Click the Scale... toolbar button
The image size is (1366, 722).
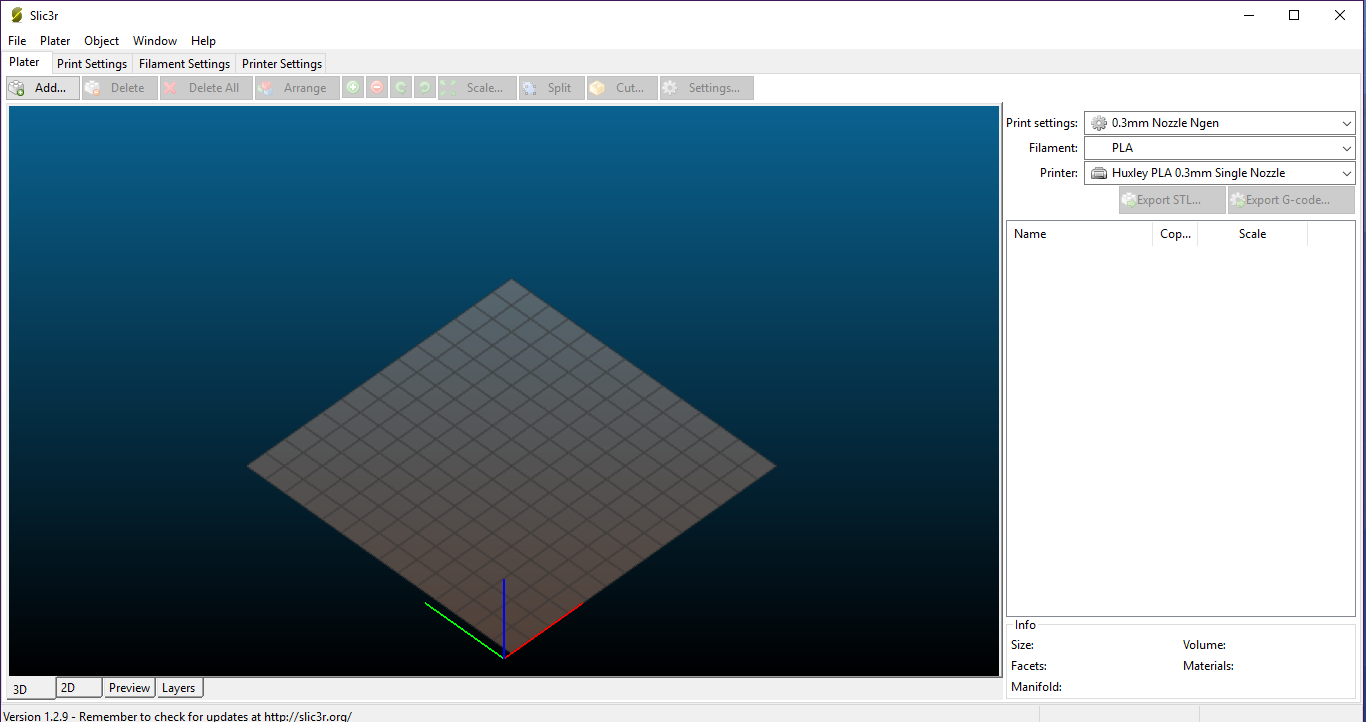coord(477,88)
